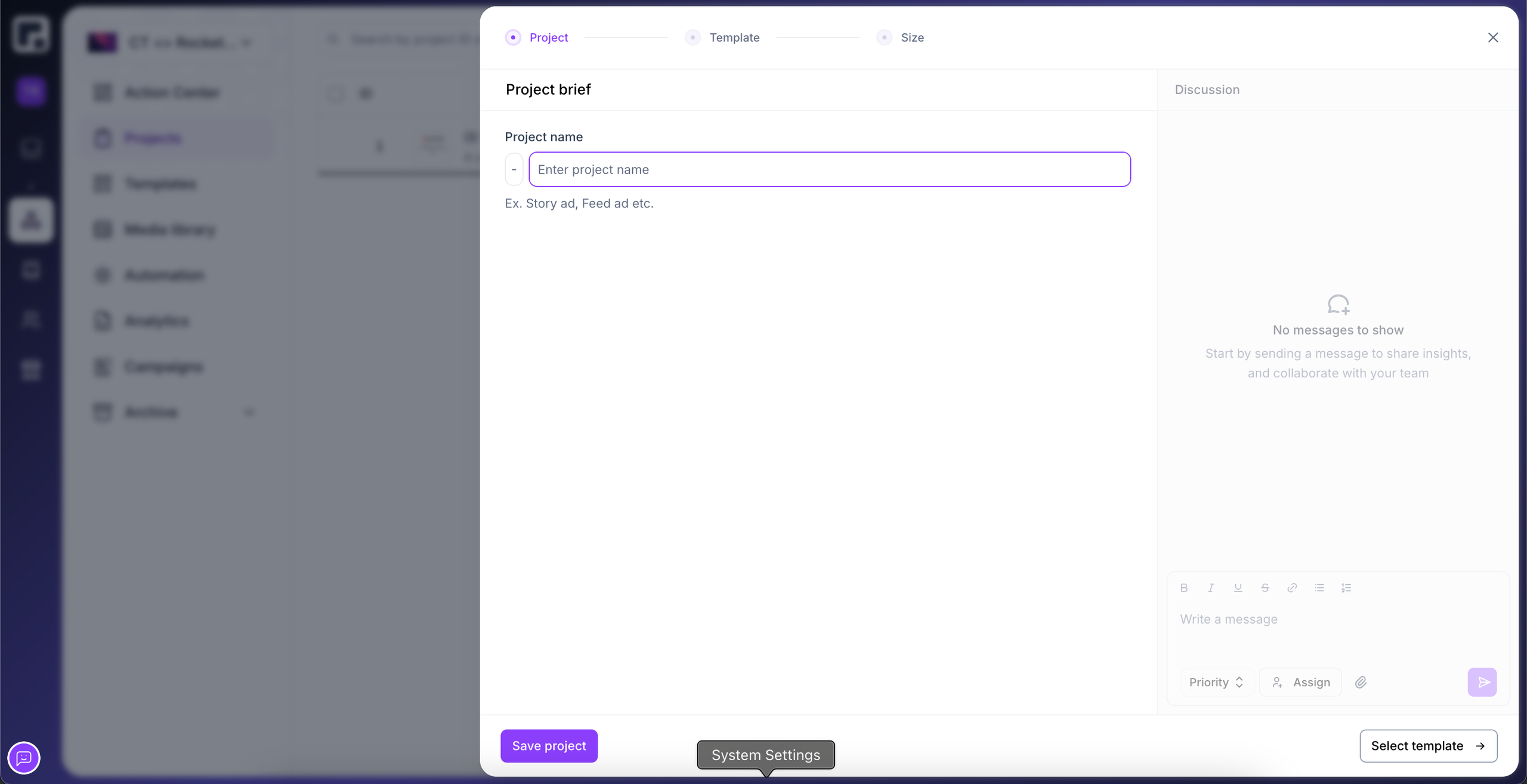1527x784 pixels.
Task: Jump to the Size step
Action: pyautogui.click(x=911, y=38)
